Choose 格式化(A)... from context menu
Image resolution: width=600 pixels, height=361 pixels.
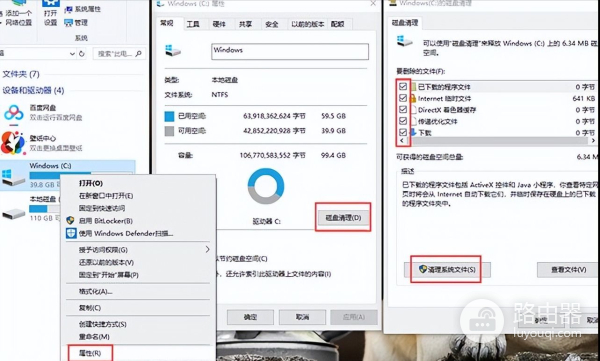coord(95,291)
